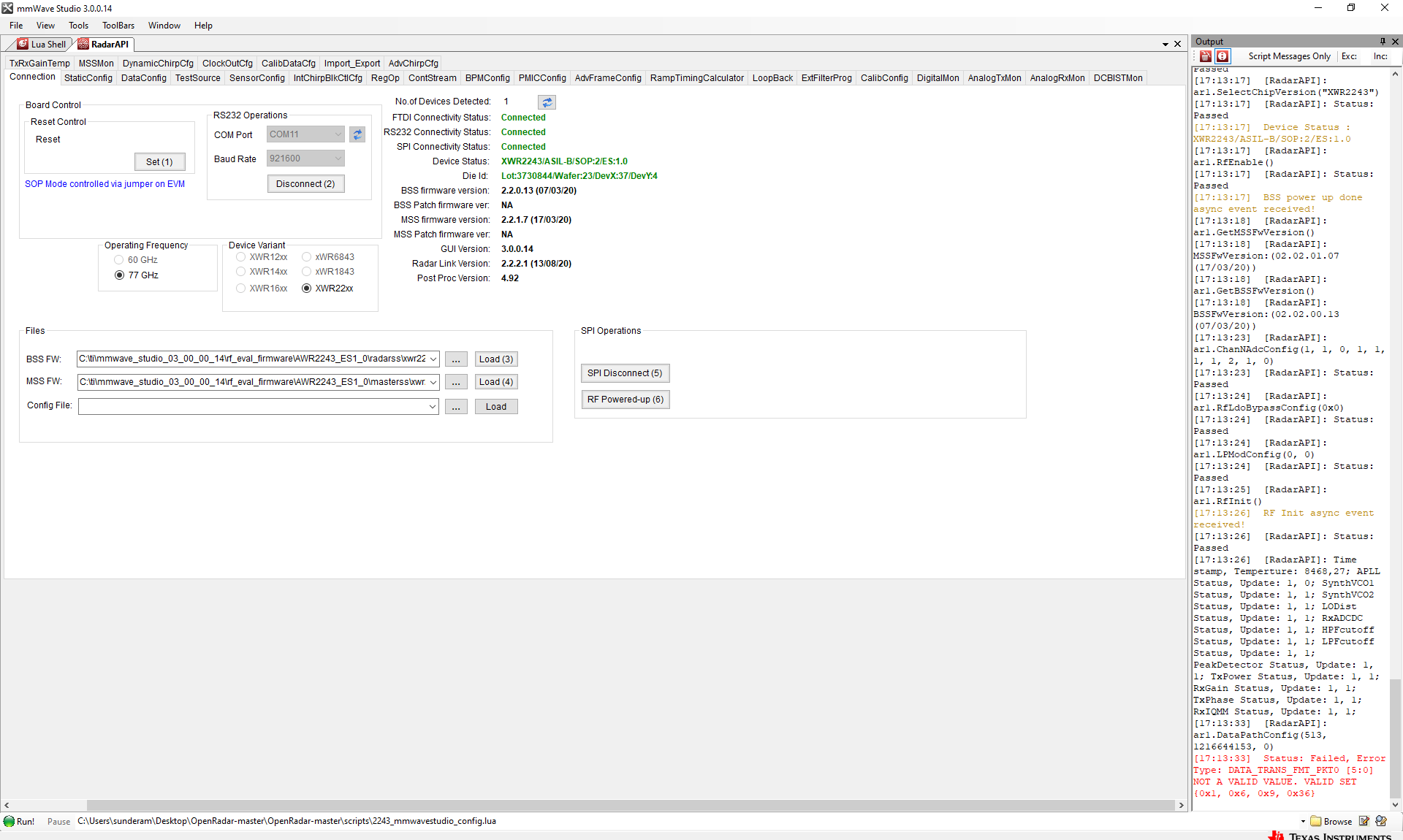Choose the XWR14xx device variant
The width and height of the screenshot is (1403, 840).
pos(262,272)
